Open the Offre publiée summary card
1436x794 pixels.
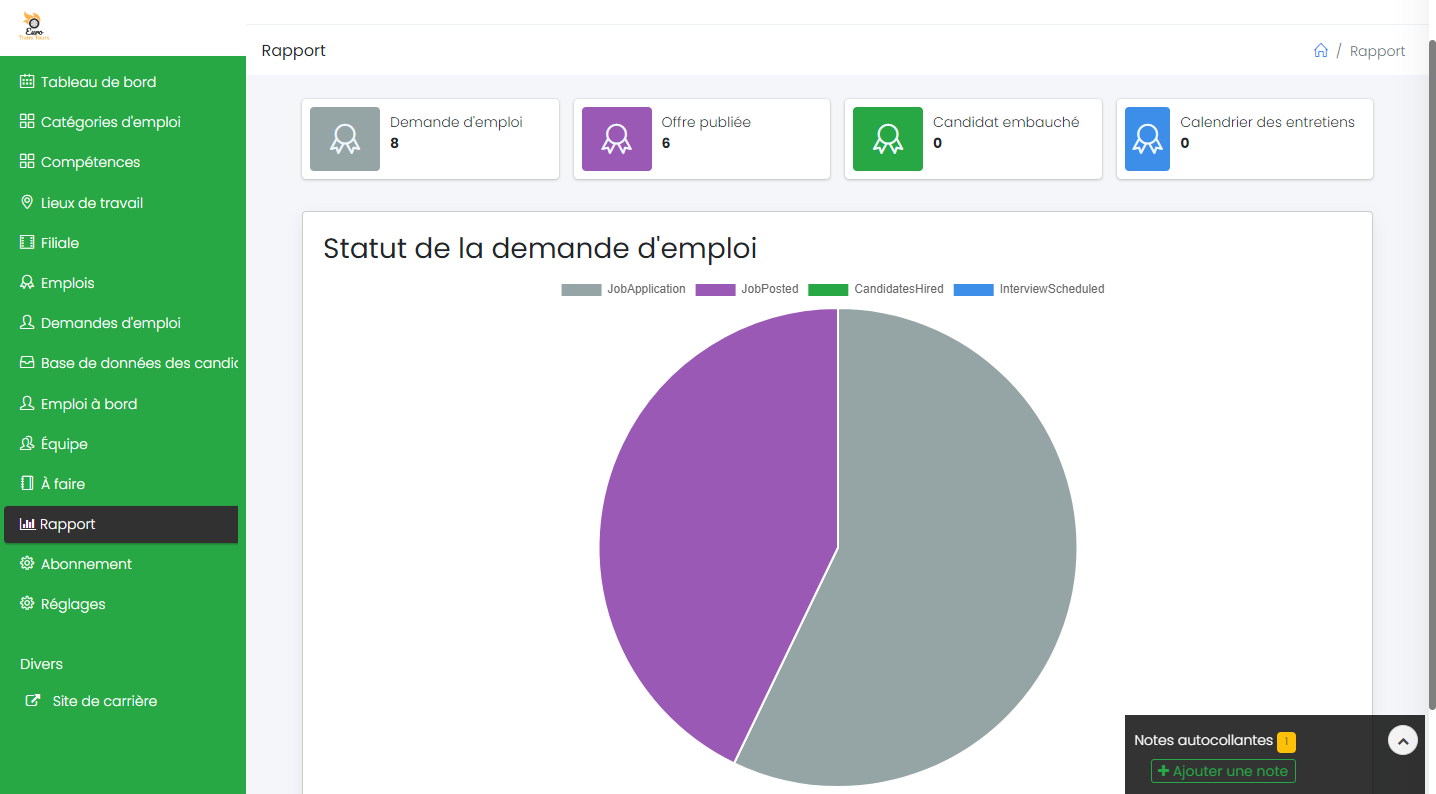pyautogui.click(x=701, y=139)
